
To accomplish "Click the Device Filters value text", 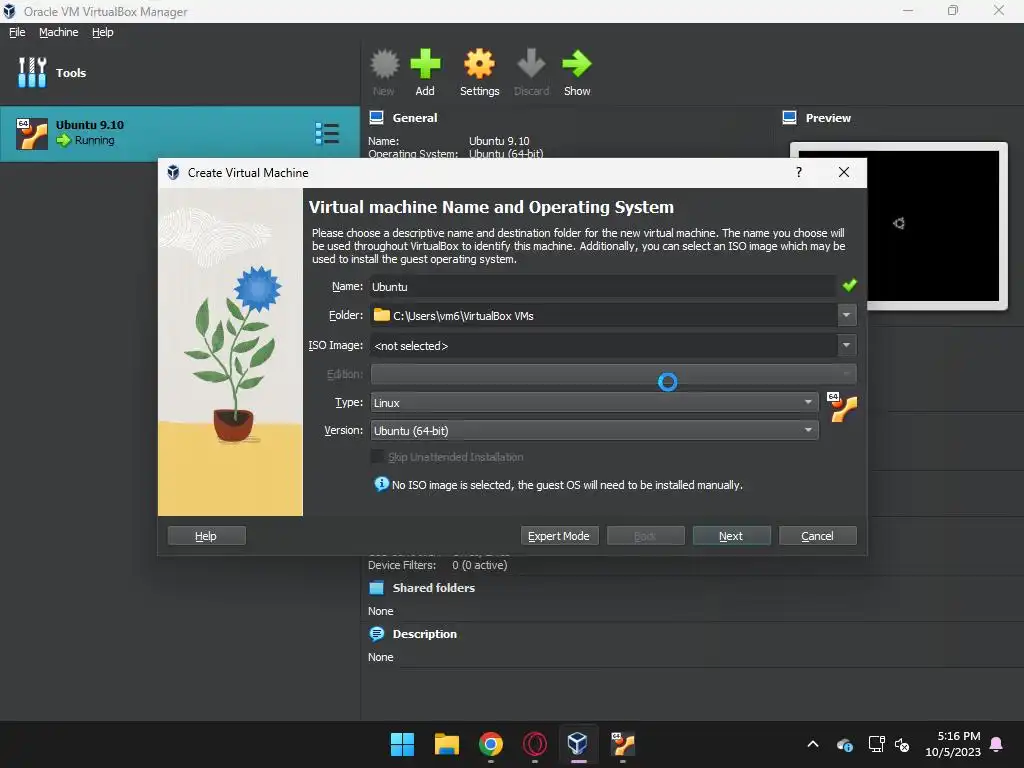I will (x=479, y=565).
